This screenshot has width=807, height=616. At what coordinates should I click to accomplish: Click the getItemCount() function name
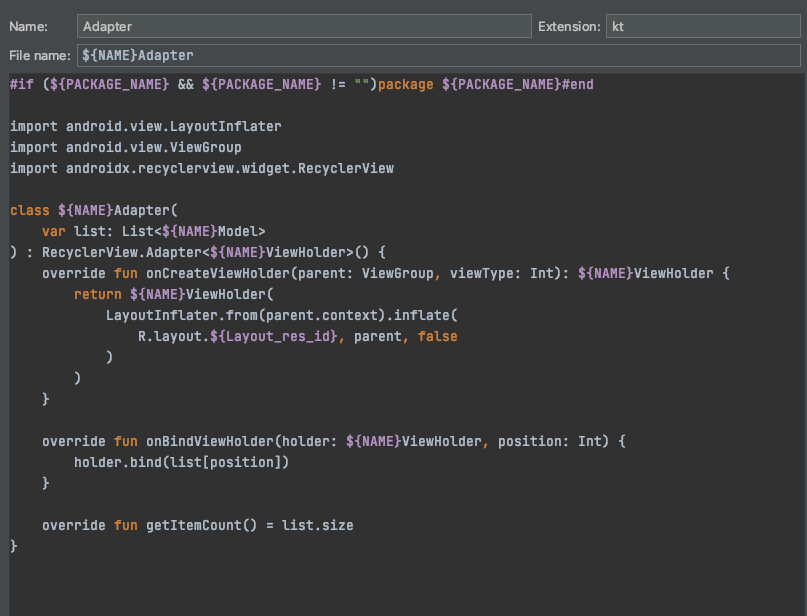click(x=201, y=525)
